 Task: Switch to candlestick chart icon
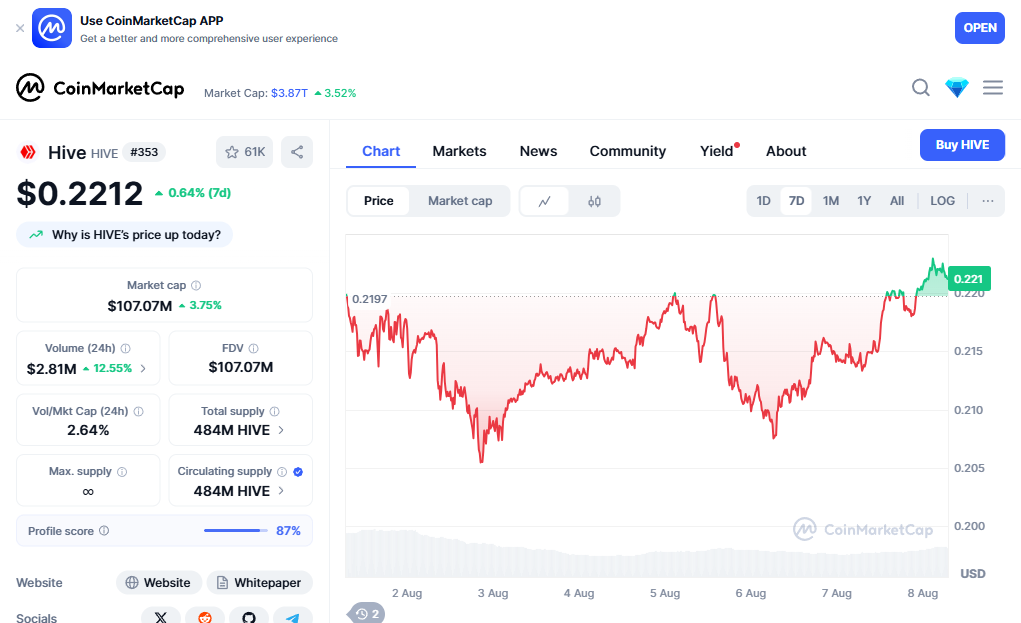[x=594, y=201]
